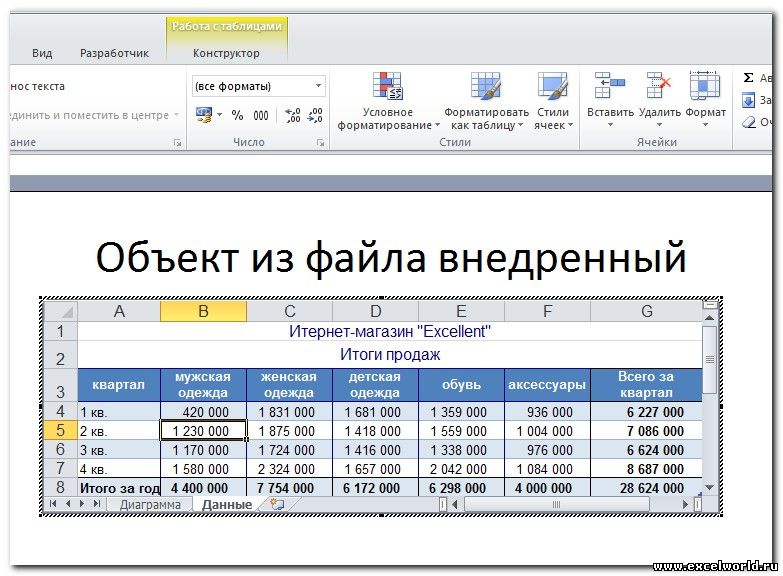Click the AutoSum sigma icon
783x576 pixels.
[748, 78]
